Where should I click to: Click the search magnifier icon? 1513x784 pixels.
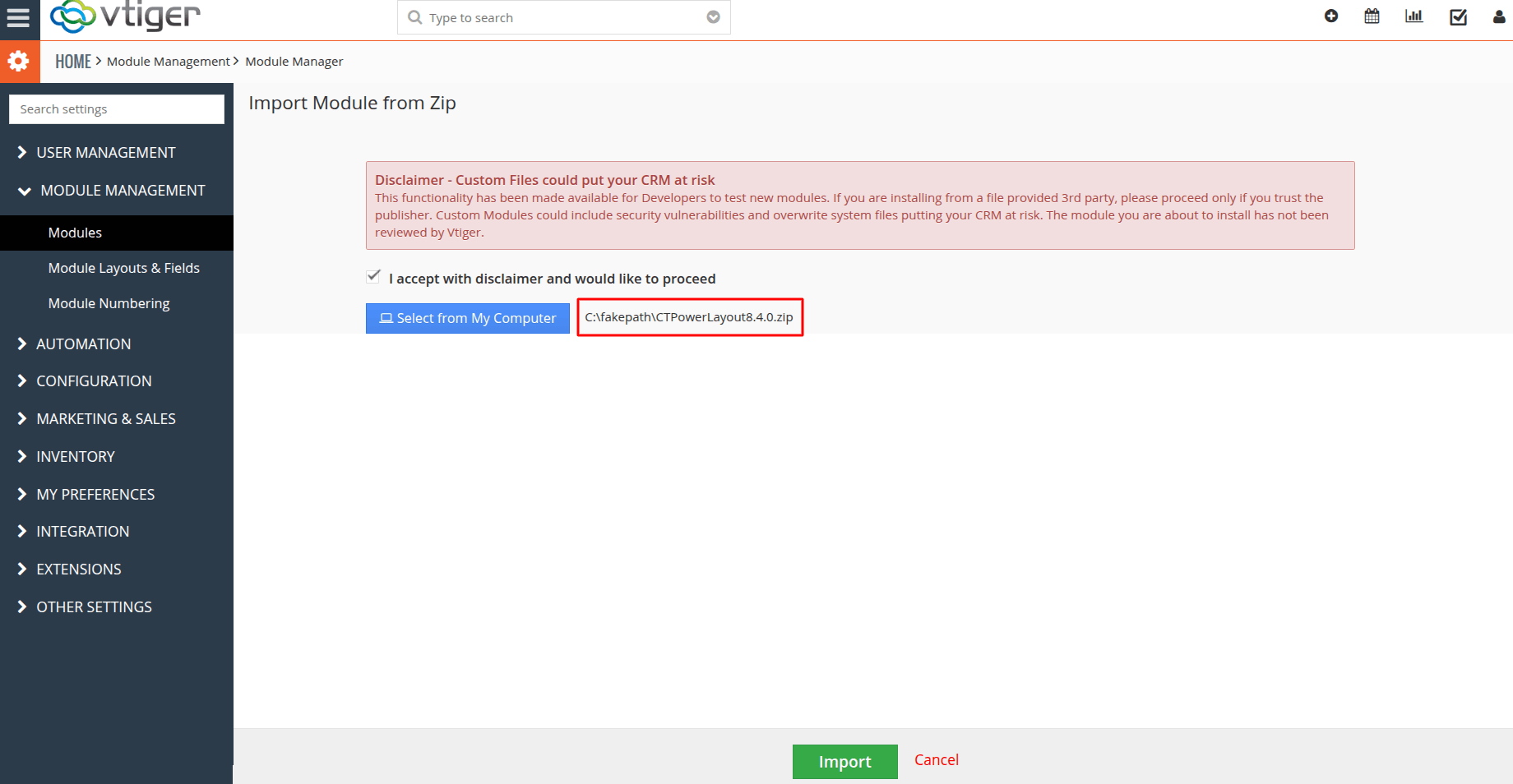[x=415, y=17]
